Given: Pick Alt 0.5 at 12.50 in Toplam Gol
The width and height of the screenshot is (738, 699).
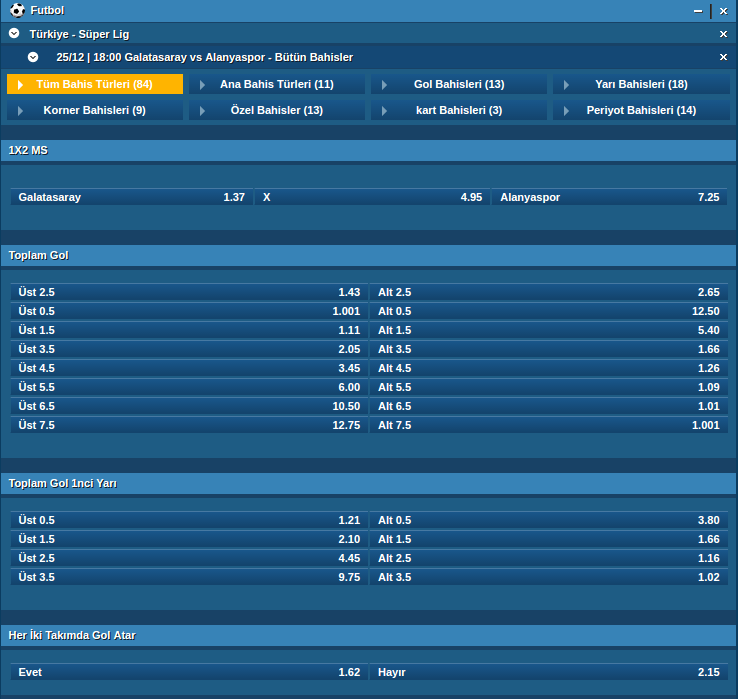Looking at the screenshot, I should point(549,311).
